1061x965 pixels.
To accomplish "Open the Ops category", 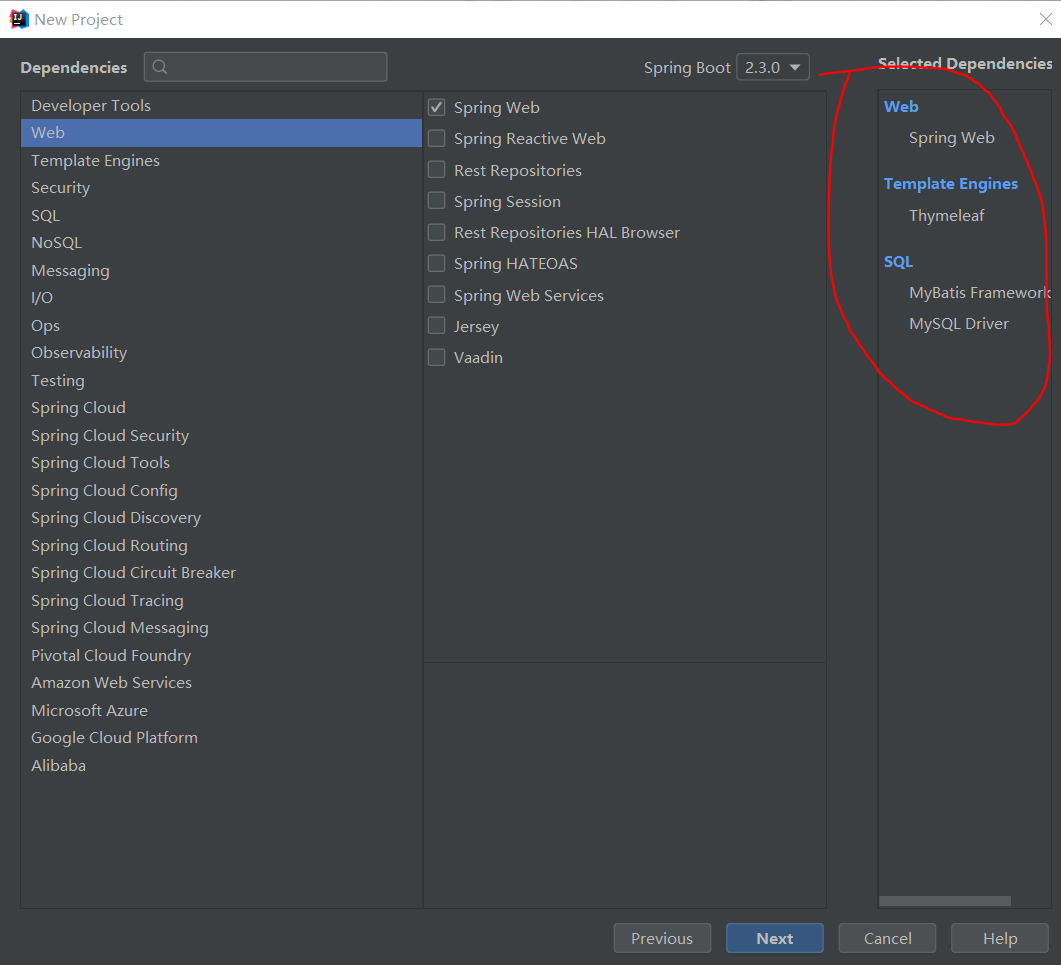I will coord(221,325).
